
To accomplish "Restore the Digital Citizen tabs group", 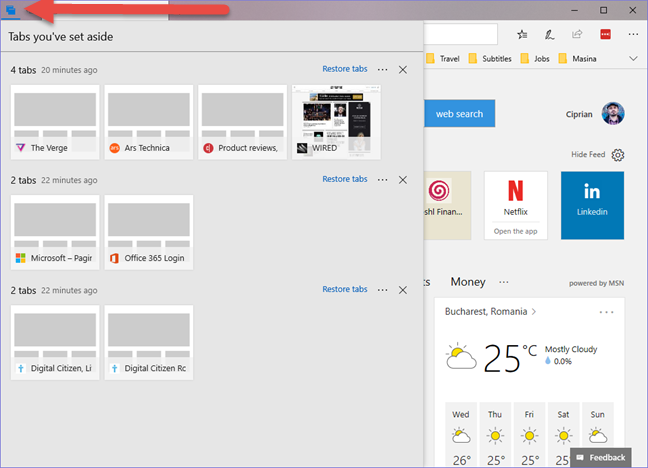I will tap(345, 289).
